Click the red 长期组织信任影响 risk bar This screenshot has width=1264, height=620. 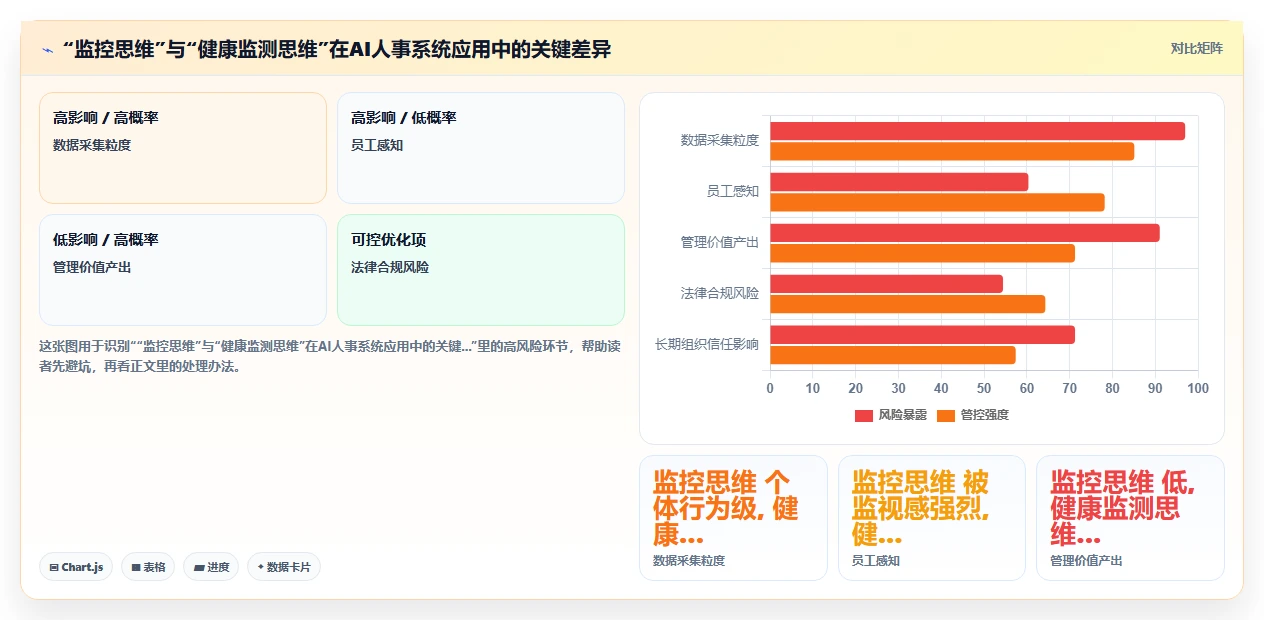click(x=922, y=335)
